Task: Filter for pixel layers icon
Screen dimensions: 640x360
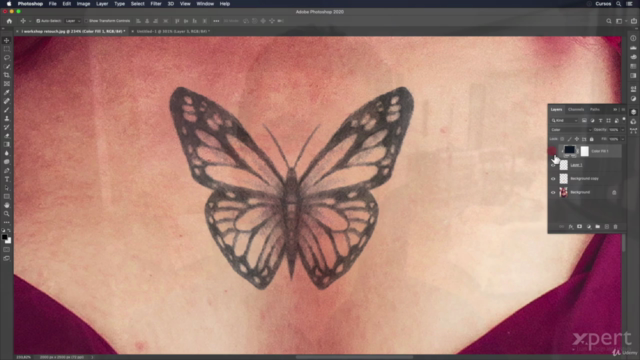Action: coord(584,120)
